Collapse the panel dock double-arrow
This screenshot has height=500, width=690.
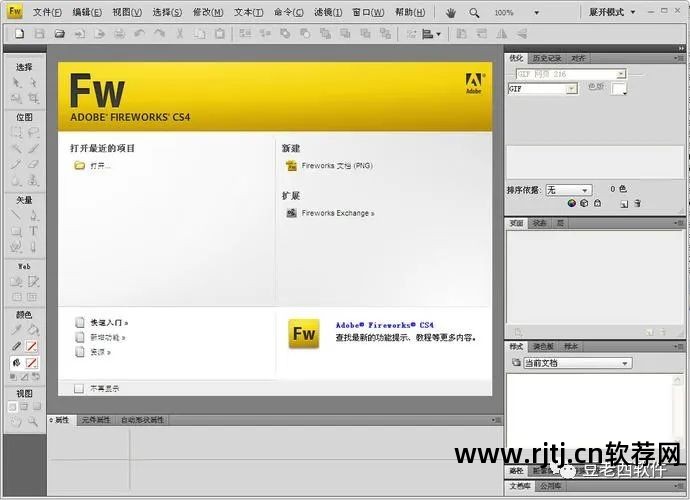[682, 48]
